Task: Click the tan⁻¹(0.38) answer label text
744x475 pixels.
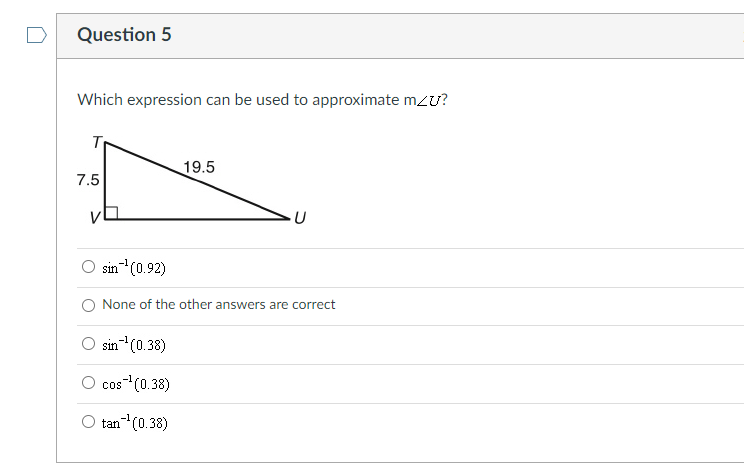Action: (135, 423)
